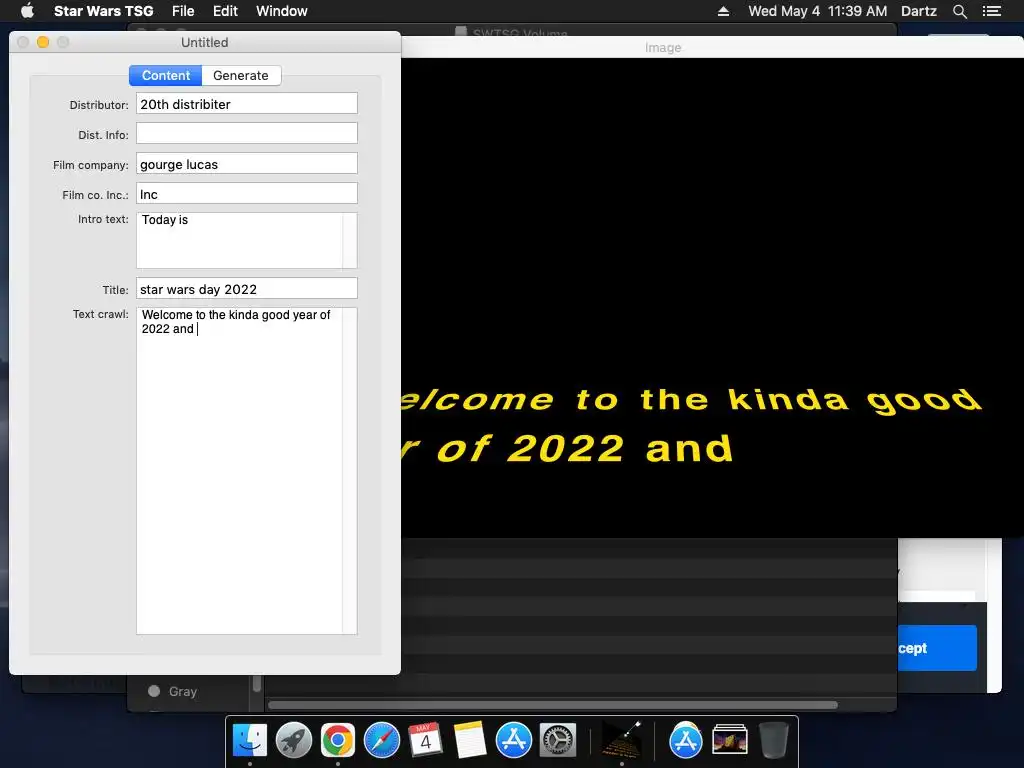Click the date and time in menu bar

click(818, 11)
